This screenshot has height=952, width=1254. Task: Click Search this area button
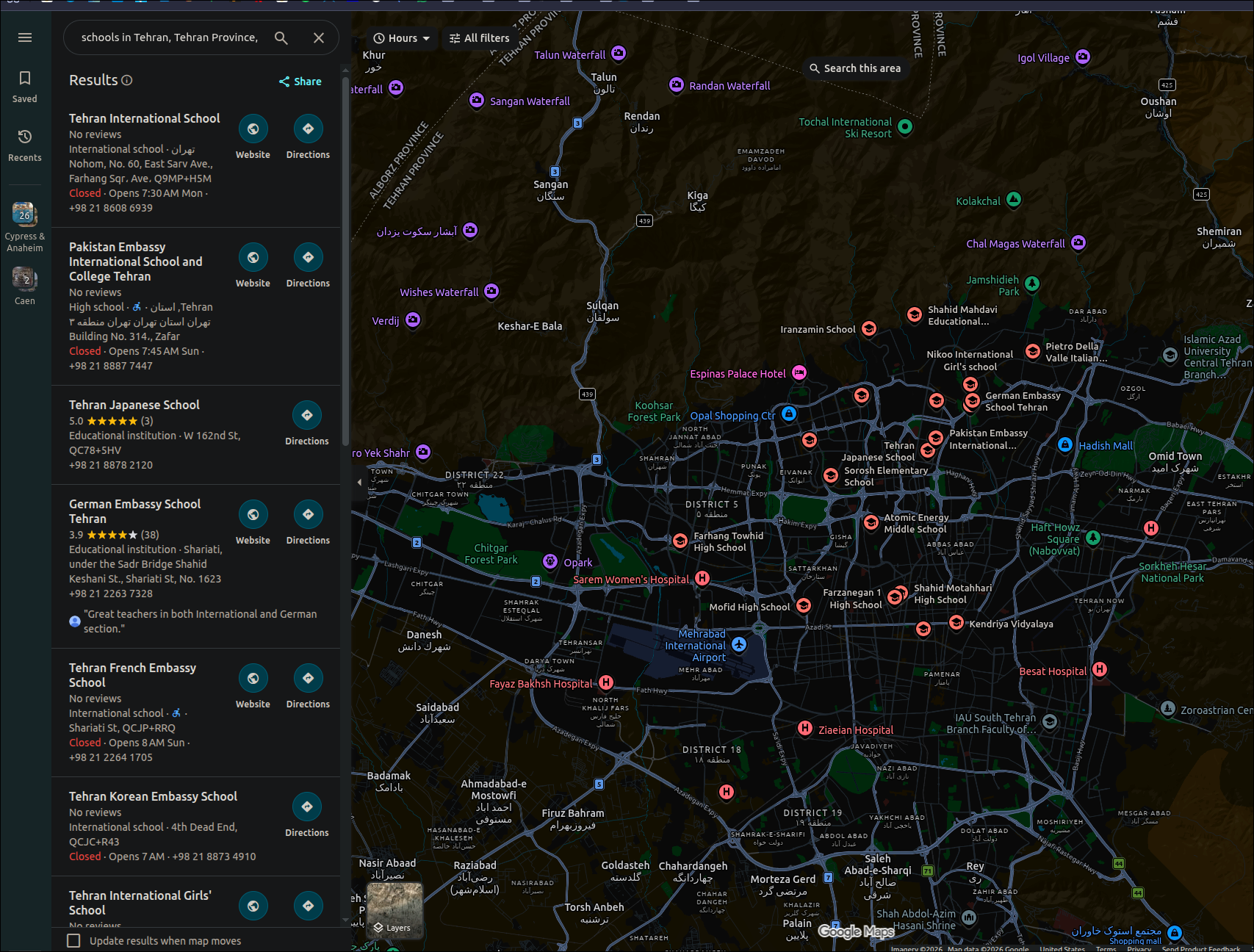[854, 68]
